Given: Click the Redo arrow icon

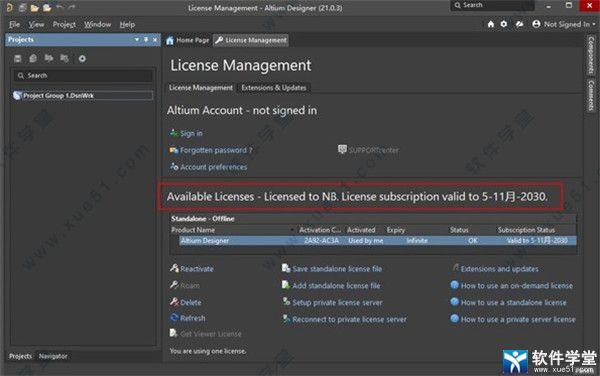Looking at the screenshot, I should 72,7.
